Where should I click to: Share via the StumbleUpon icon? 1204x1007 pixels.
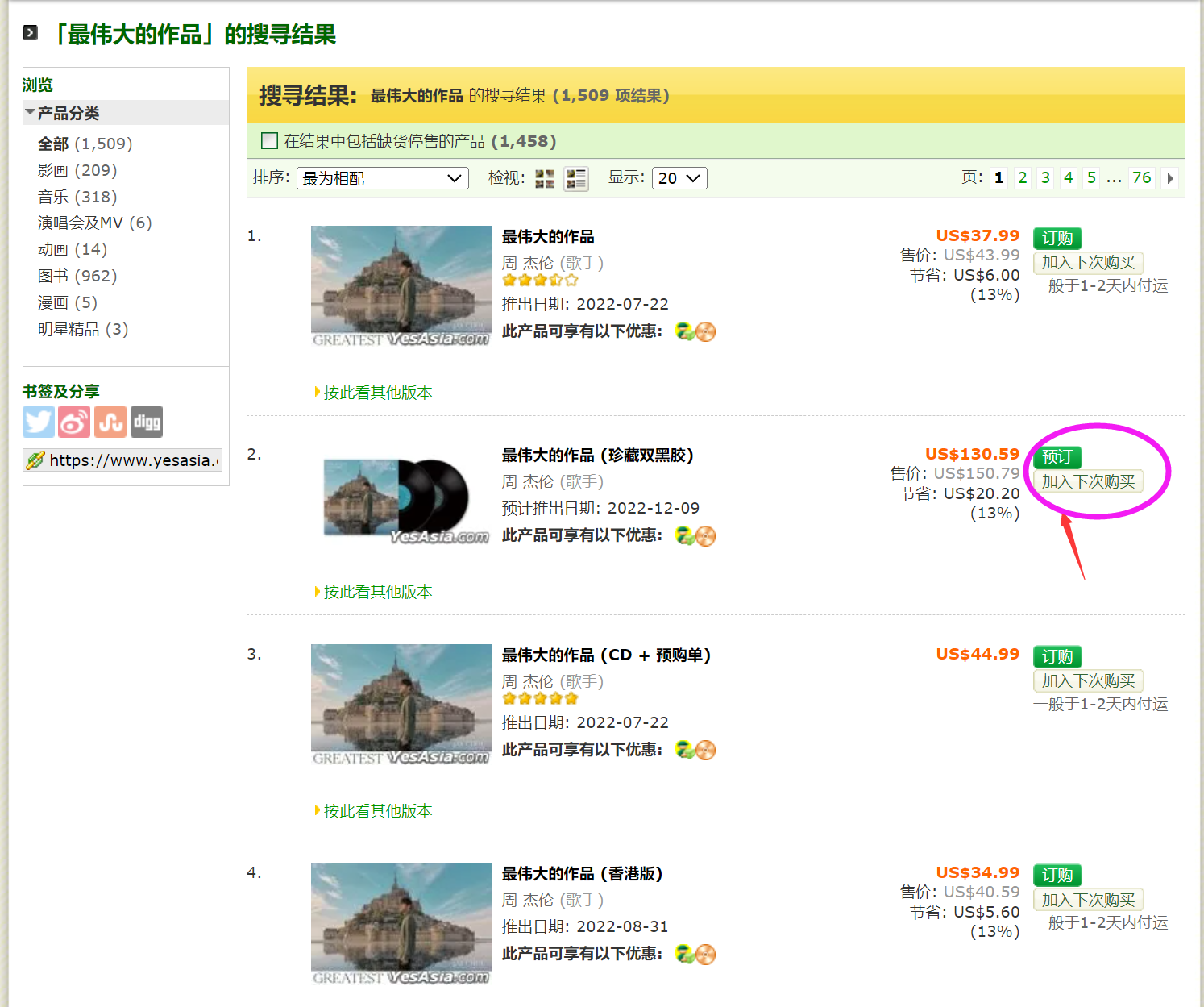click(110, 421)
